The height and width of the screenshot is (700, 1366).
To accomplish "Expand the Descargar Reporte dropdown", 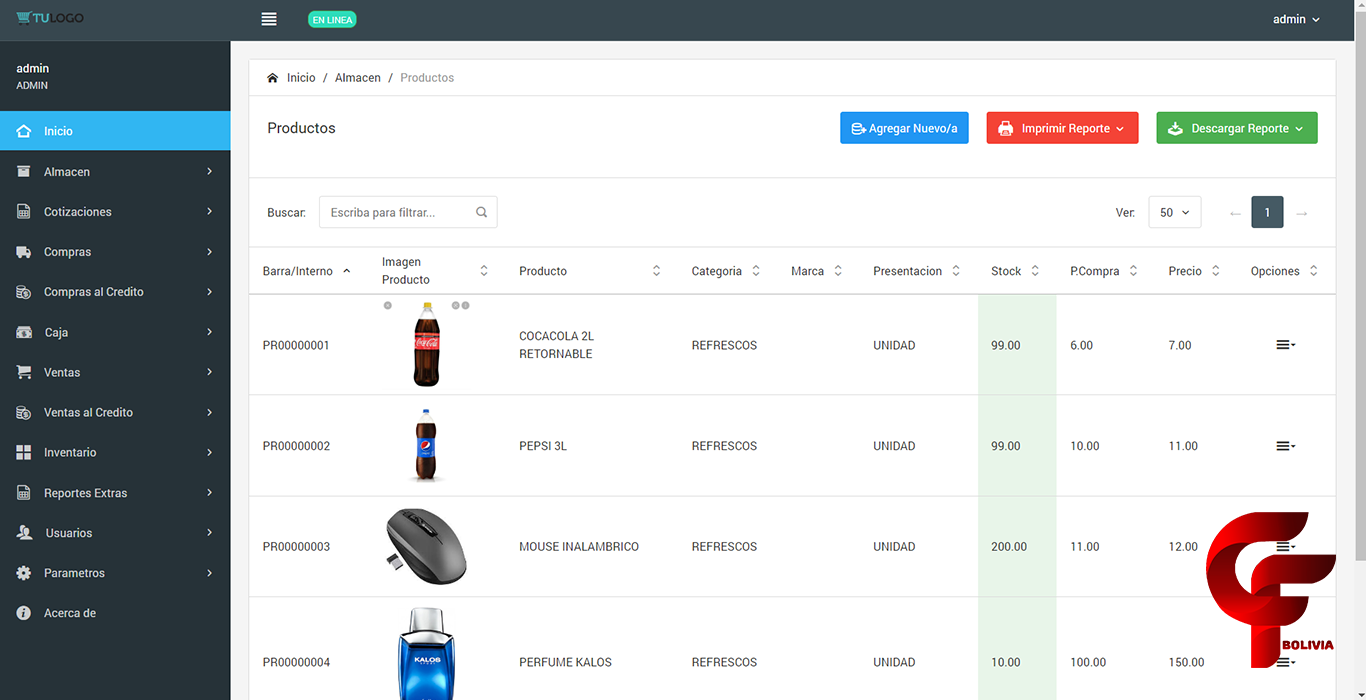I will tap(1236, 128).
